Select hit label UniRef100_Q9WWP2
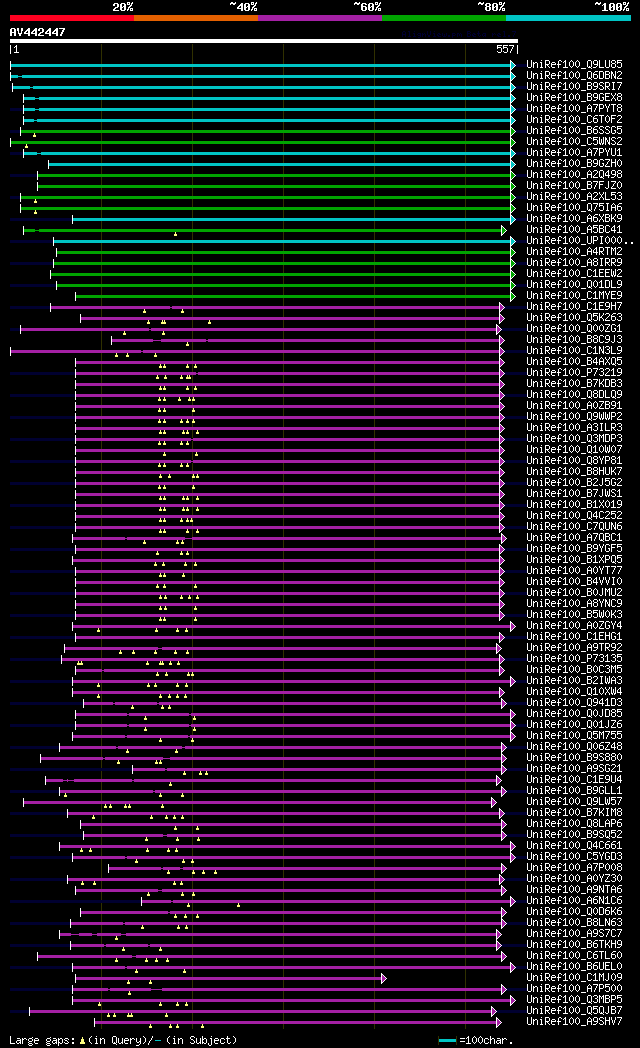The width and height of the screenshot is (640, 1048). click(x=574, y=417)
